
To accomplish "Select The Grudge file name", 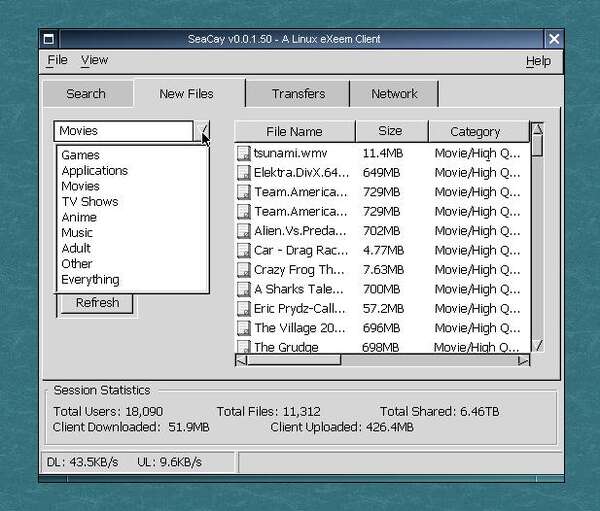I will 286,347.
